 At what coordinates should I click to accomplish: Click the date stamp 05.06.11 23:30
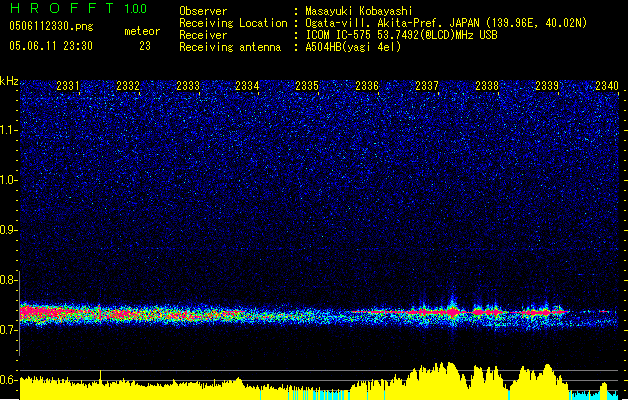pyautogui.click(x=51, y=46)
